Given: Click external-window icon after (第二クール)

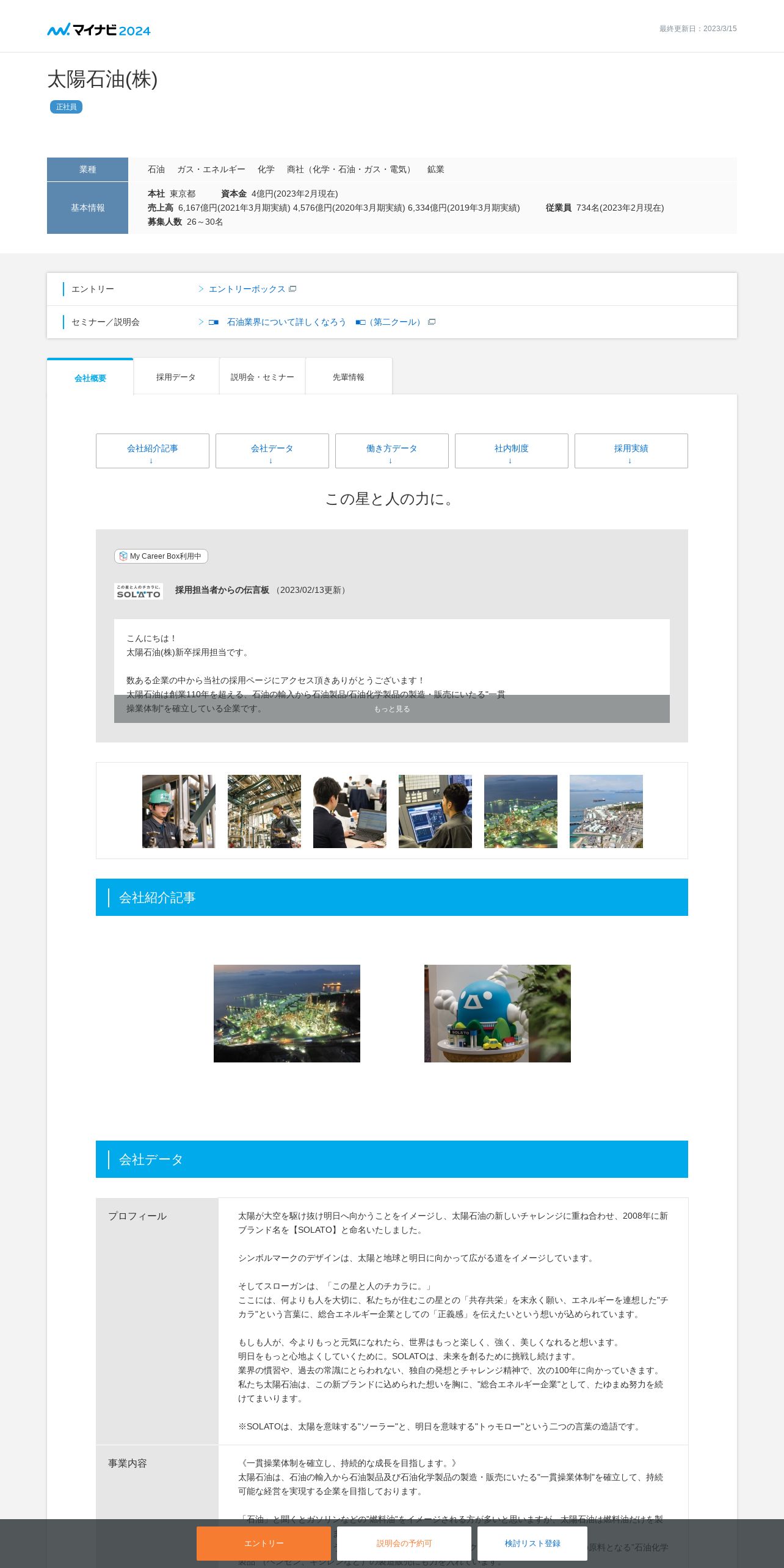Looking at the screenshot, I should pos(432,322).
